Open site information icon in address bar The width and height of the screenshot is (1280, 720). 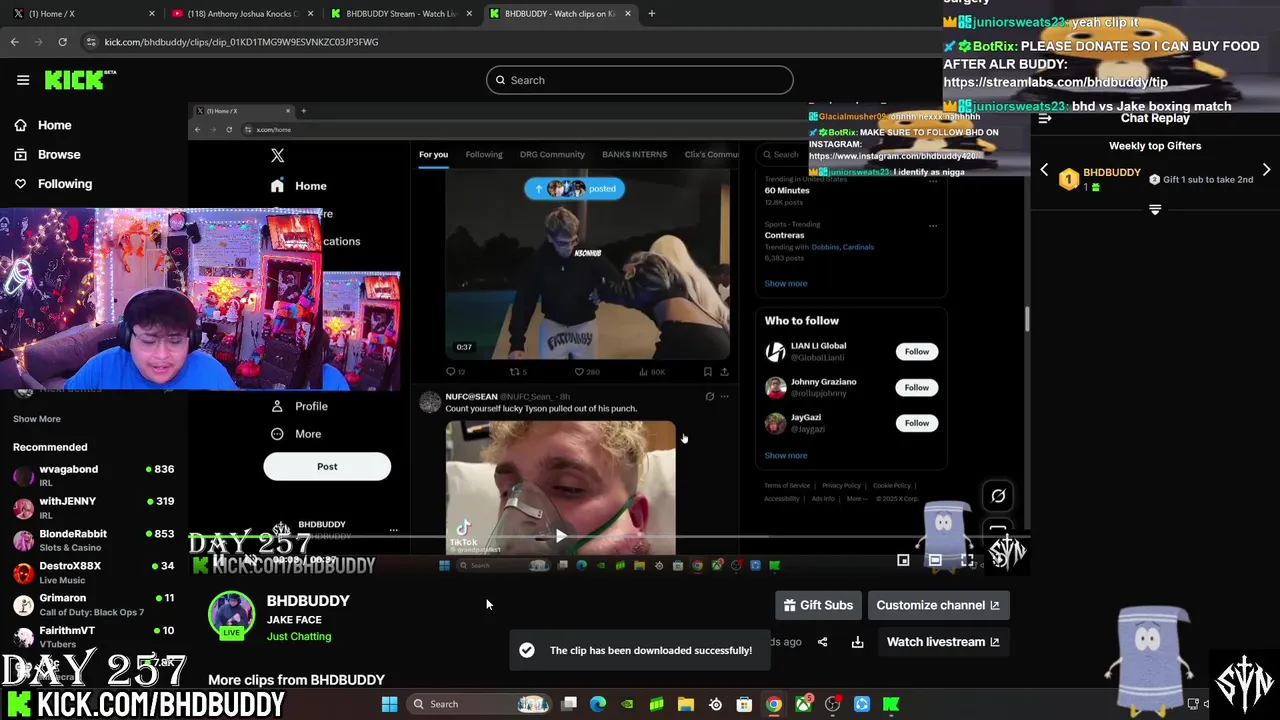click(91, 42)
